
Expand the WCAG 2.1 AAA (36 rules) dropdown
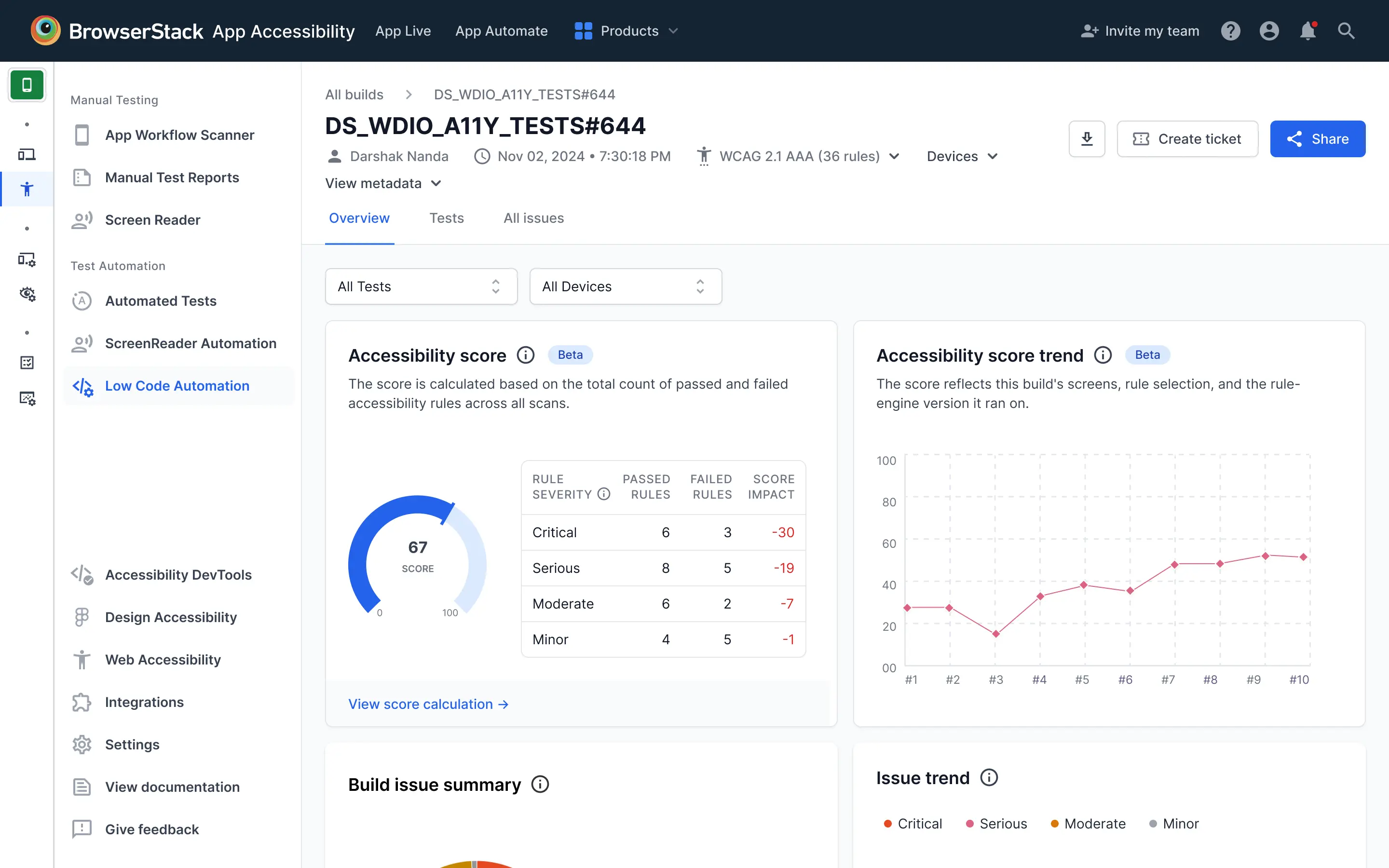point(798,156)
